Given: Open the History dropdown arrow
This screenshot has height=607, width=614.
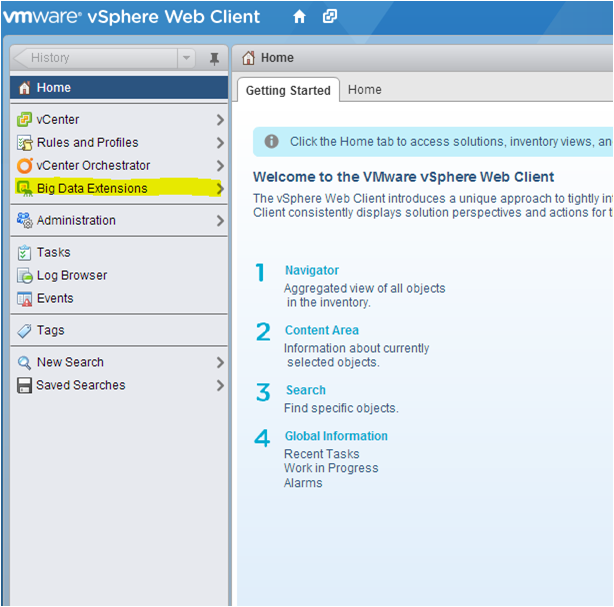Looking at the screenshot, I should click(186, 58).
